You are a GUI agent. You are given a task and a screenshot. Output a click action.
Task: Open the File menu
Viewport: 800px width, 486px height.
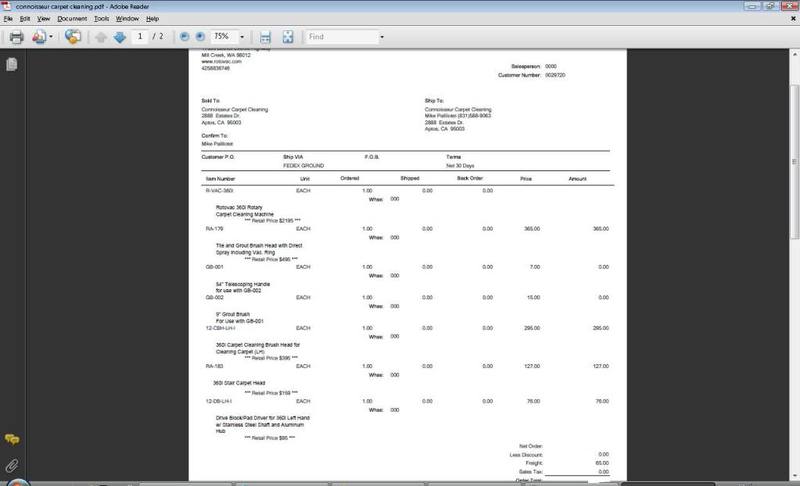[x=8, y=18]
